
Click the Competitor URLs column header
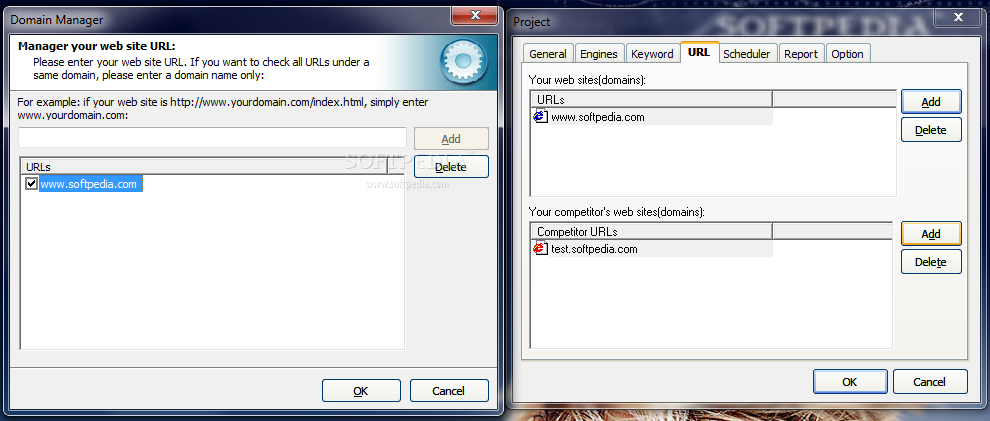tap(652, 231)
